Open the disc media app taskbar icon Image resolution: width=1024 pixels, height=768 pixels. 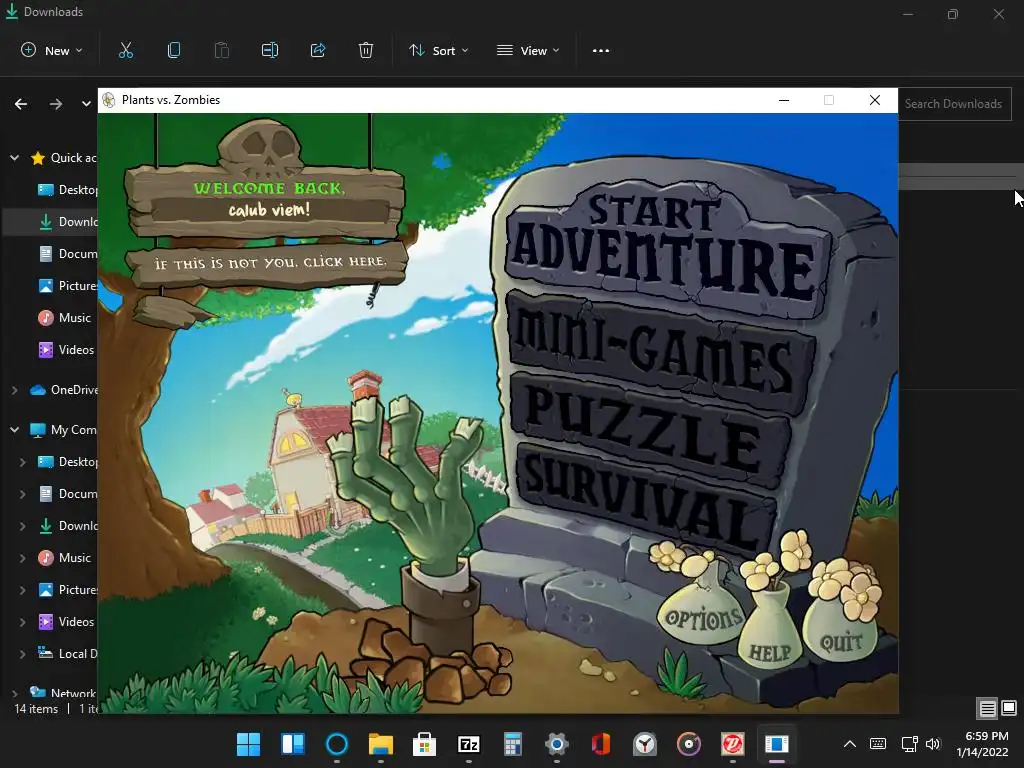688,744
